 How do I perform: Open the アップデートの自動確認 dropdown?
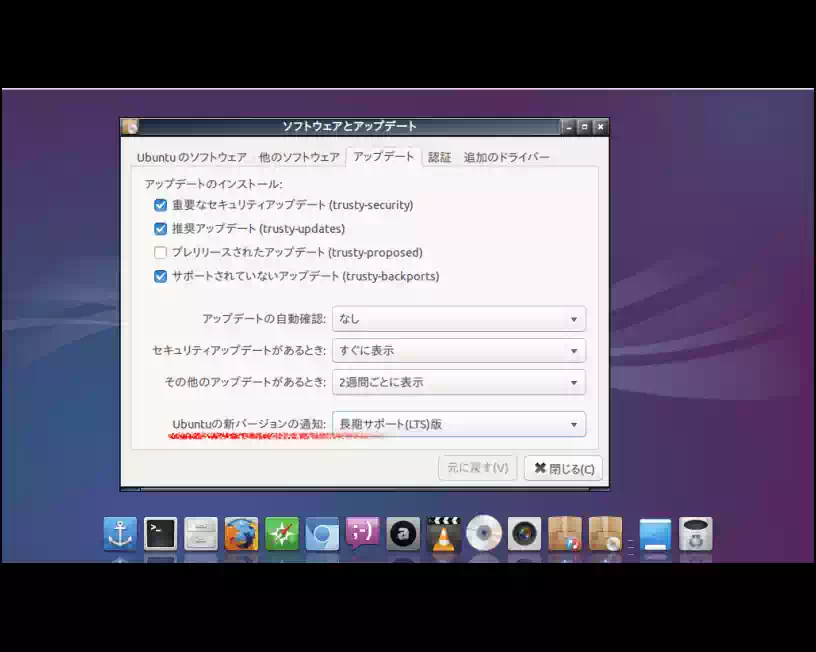459,319
